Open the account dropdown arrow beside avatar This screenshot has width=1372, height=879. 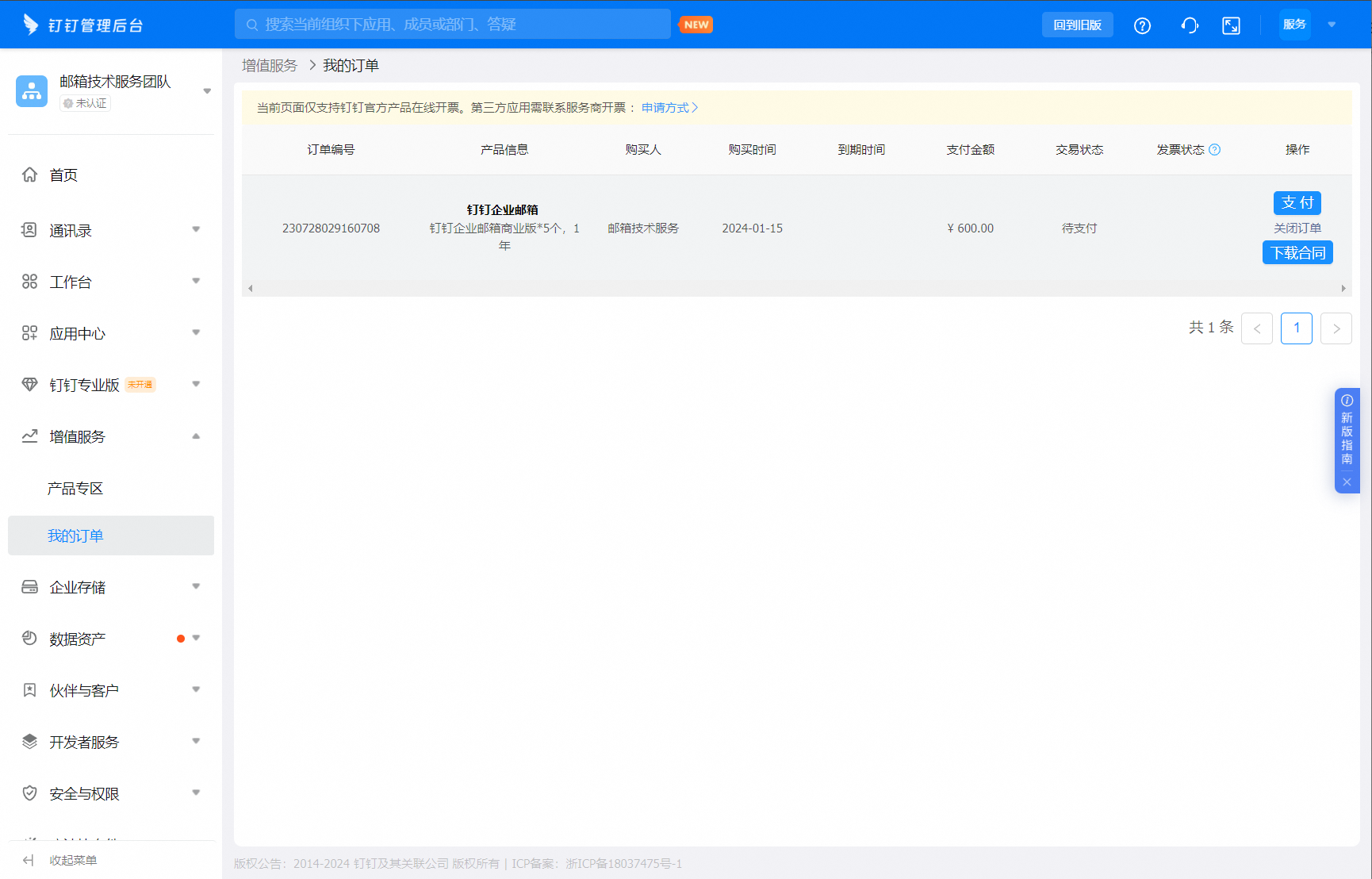point(1332,25)
